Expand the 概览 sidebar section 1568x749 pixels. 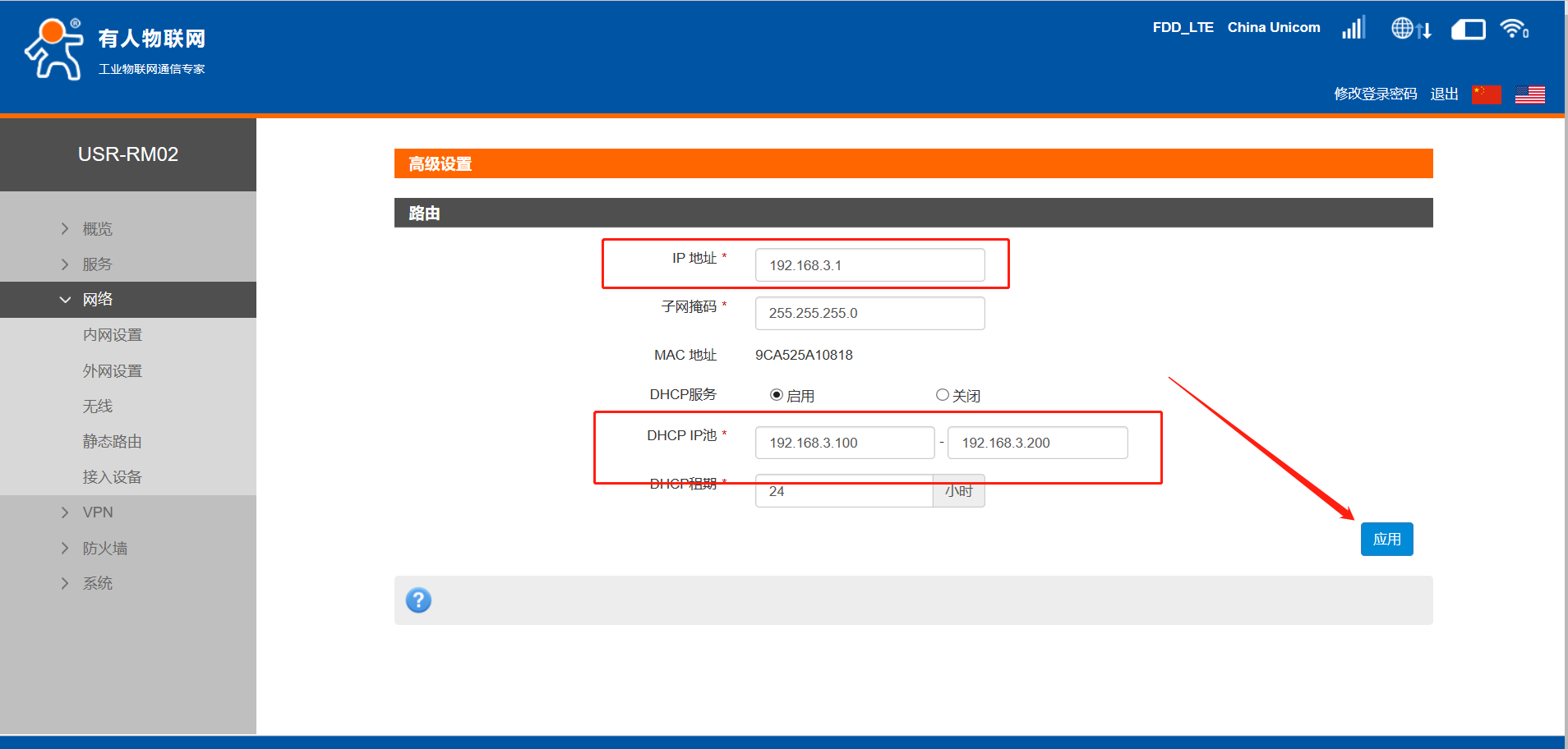(97, 229)
